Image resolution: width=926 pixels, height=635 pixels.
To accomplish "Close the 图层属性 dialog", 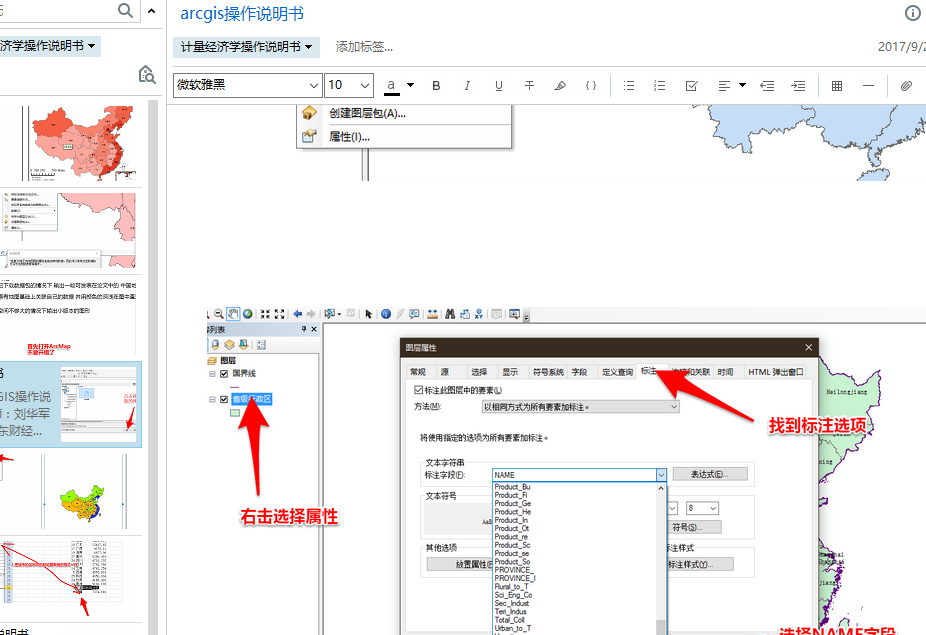I will tap(808, 347).
